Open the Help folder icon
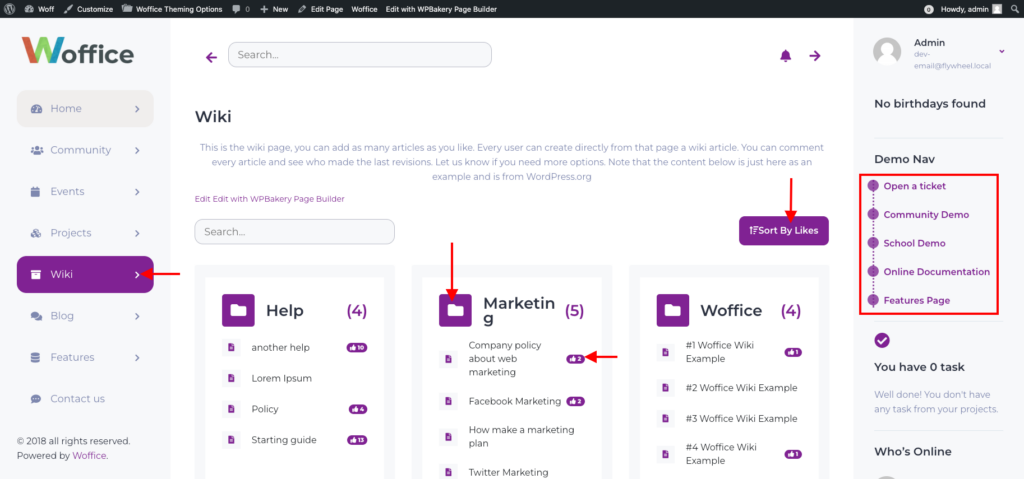This screenshot has width=1024, height=479. click(x=238, y=310)
